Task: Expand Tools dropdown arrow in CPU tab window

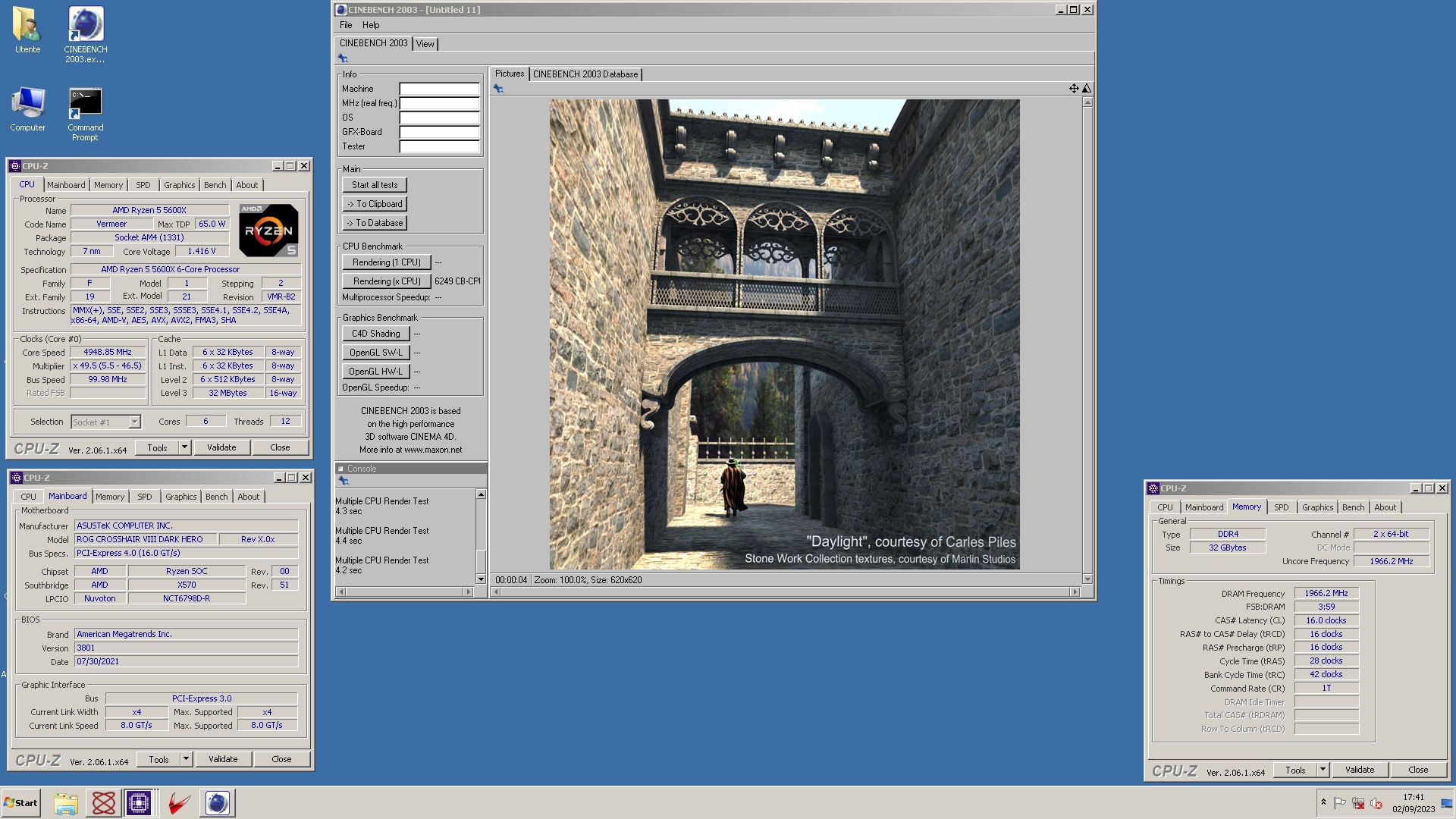Action: click(184, 447)
